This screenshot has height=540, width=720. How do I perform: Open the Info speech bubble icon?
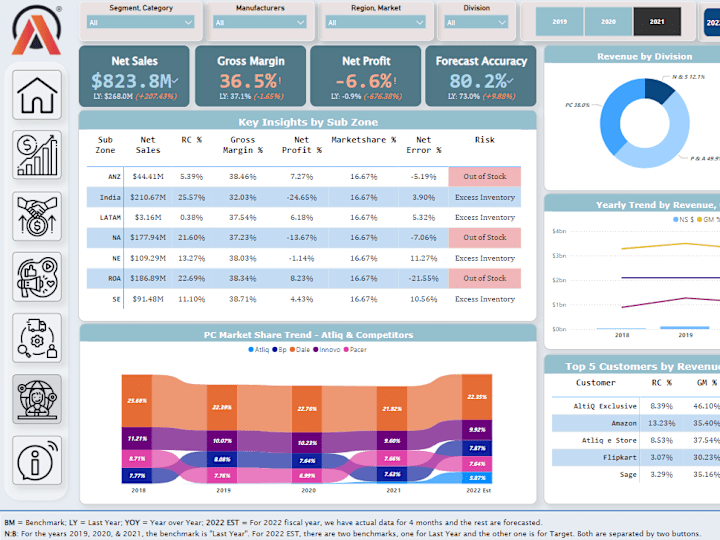37,460
